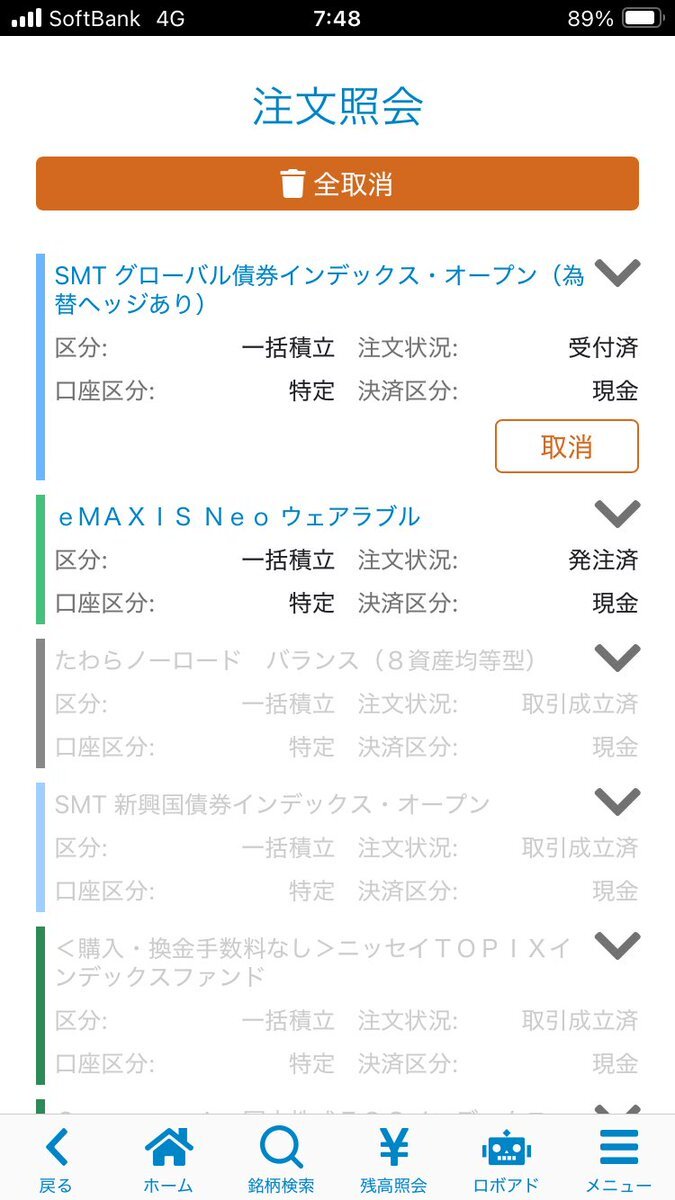Tap the 戻る back arrow icon
This screenshot has width=675, height=1200.
(x=57, y=1148)
